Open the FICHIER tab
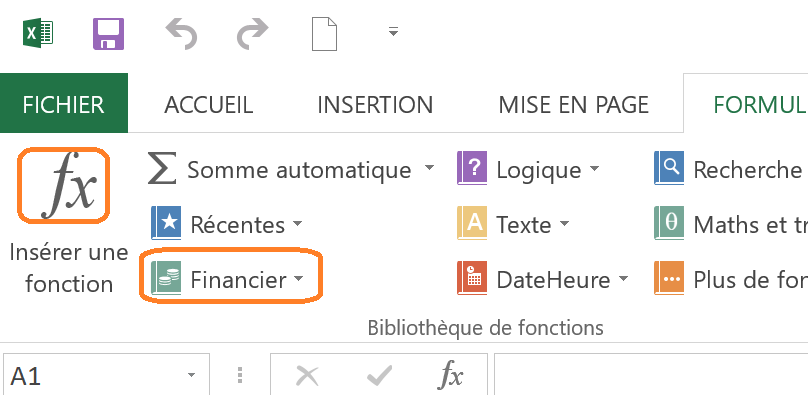The width and height of the screenshot is (808, 399). point(64,104)
